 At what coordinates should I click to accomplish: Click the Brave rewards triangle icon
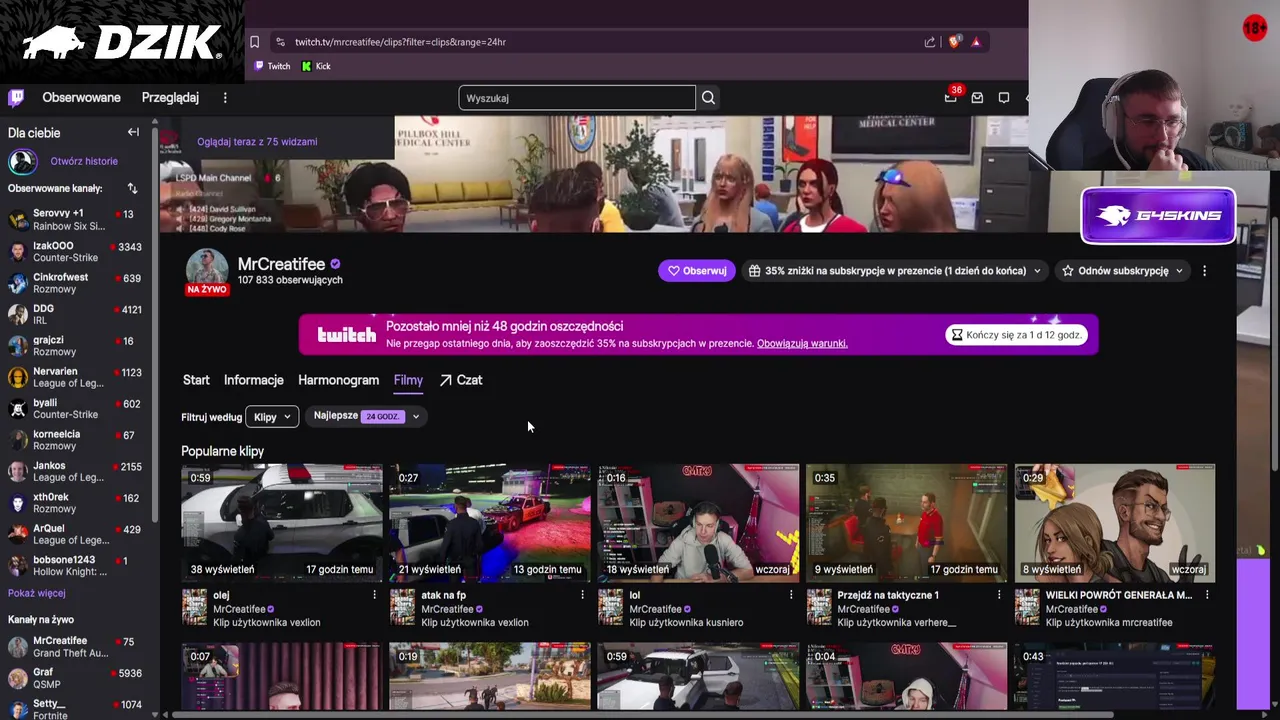976,42
